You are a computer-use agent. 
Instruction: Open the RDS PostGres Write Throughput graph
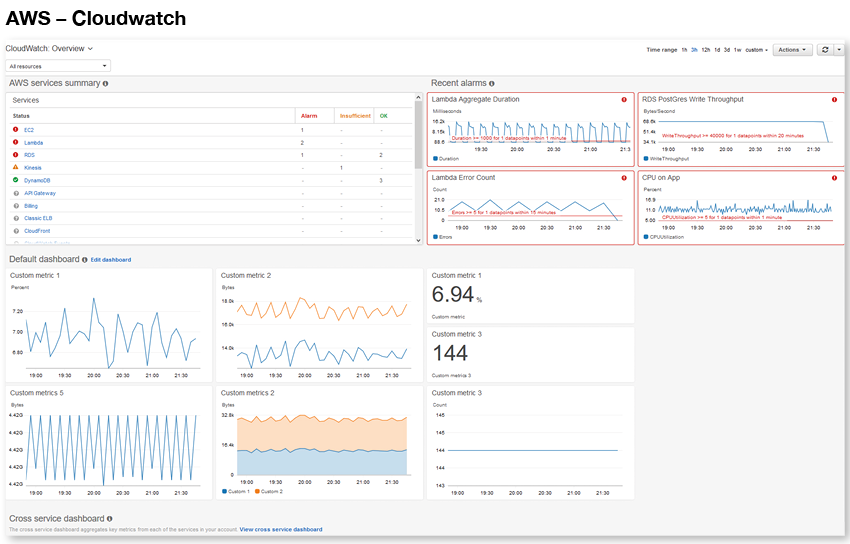click(x=741, y=130)
